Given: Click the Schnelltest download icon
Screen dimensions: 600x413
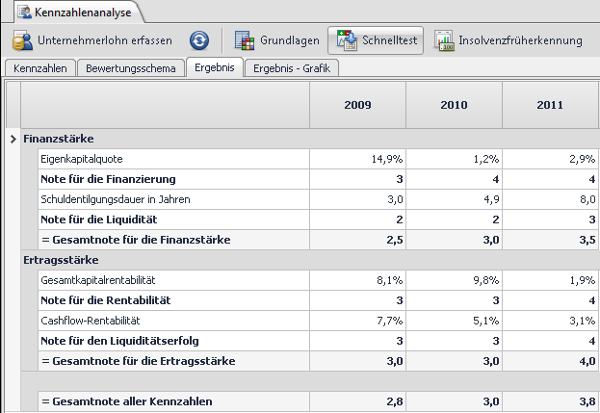Looking at the screenshot, I should point(347,40).
